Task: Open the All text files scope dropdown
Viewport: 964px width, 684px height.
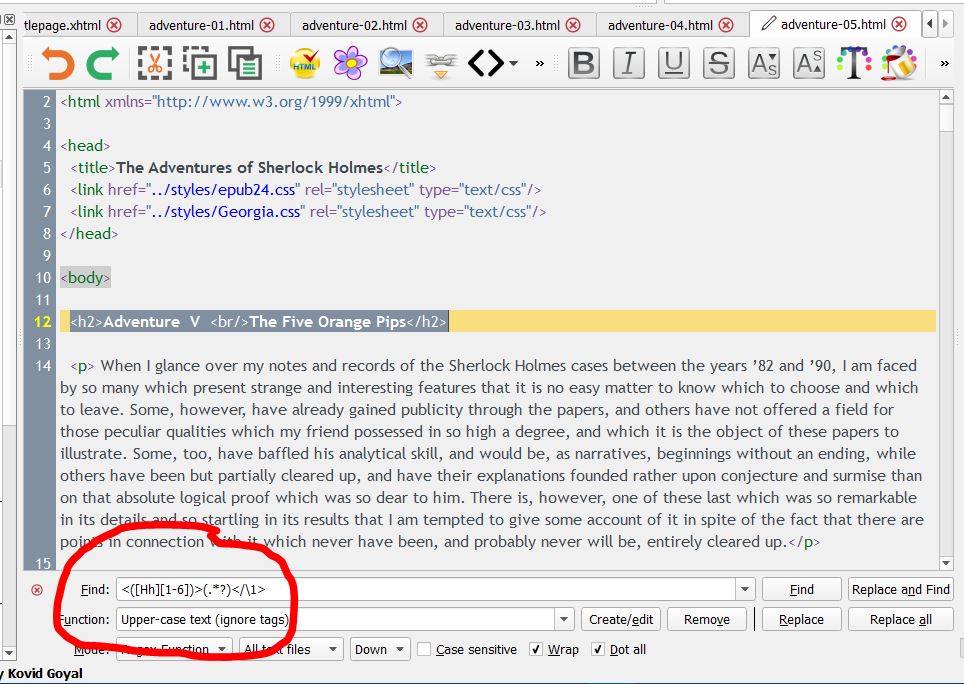Action: [x=291, y=649]
